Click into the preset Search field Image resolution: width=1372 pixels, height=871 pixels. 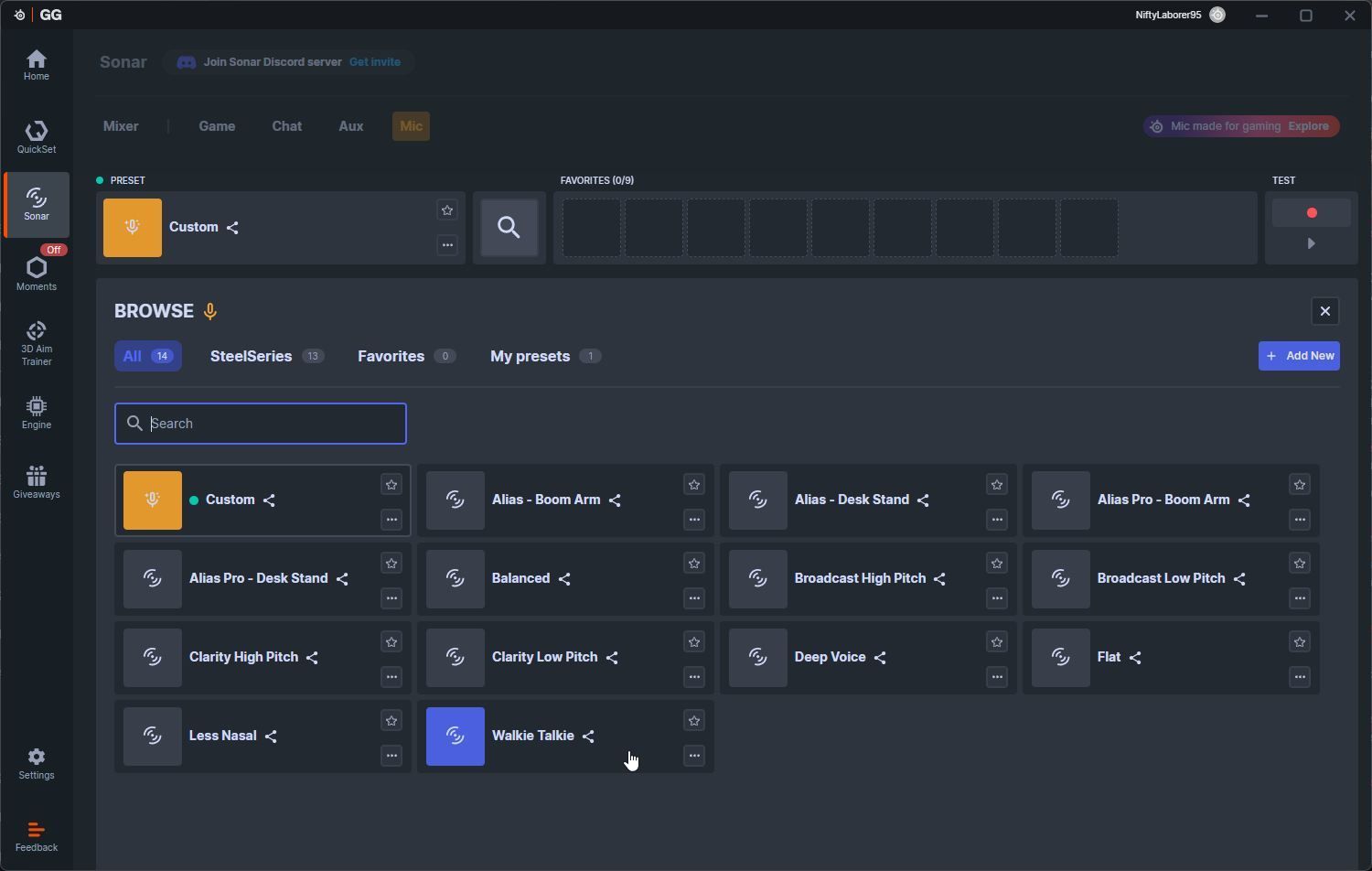[x=274, y=424]
